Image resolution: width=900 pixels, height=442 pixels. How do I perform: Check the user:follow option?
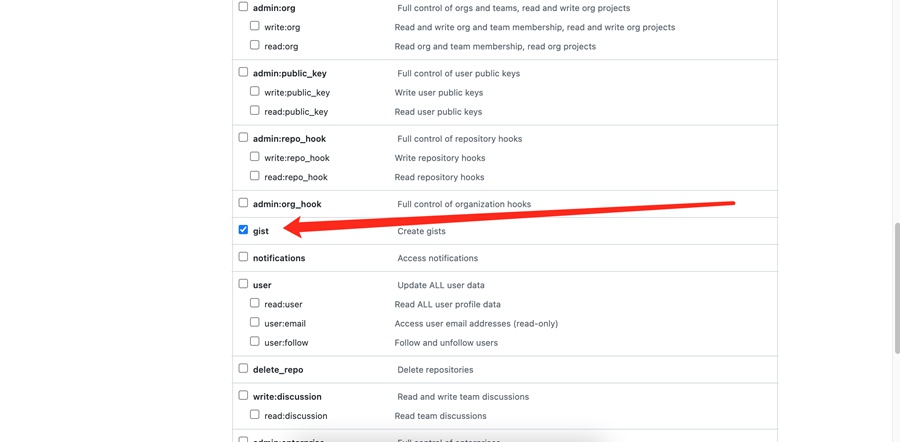click(x=255, y=342)
